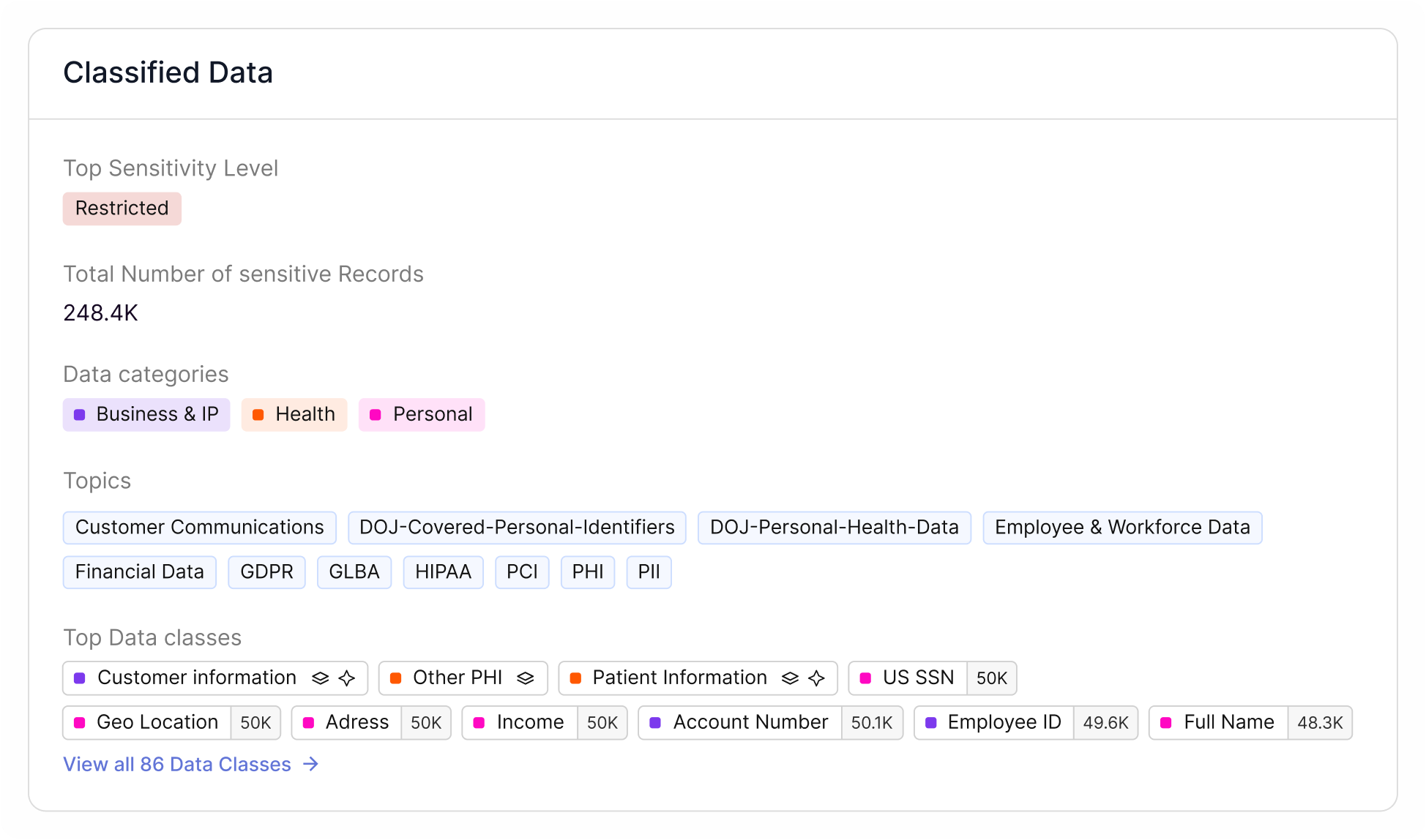Select the Personal data category tag
Viewport: 1426px width, 840px height.
pyautogui.click(x=422, y=415)
